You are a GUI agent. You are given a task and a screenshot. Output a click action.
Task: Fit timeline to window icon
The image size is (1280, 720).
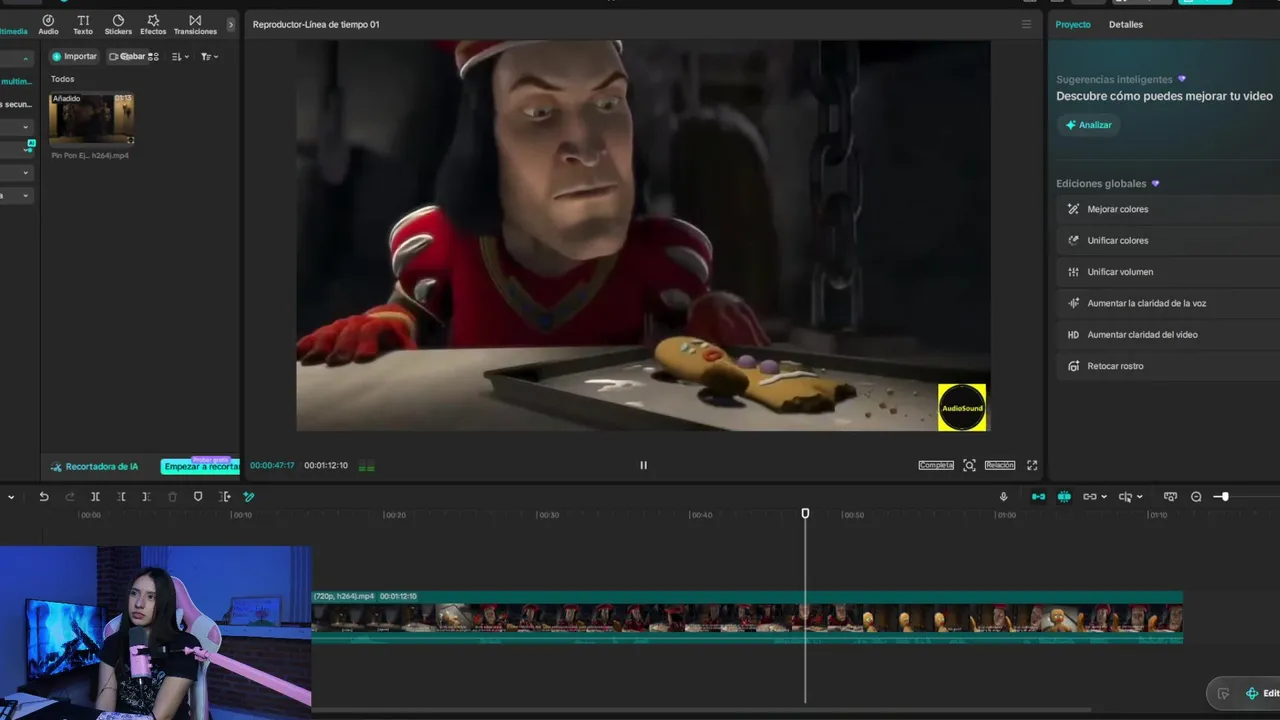point(1170,497)
